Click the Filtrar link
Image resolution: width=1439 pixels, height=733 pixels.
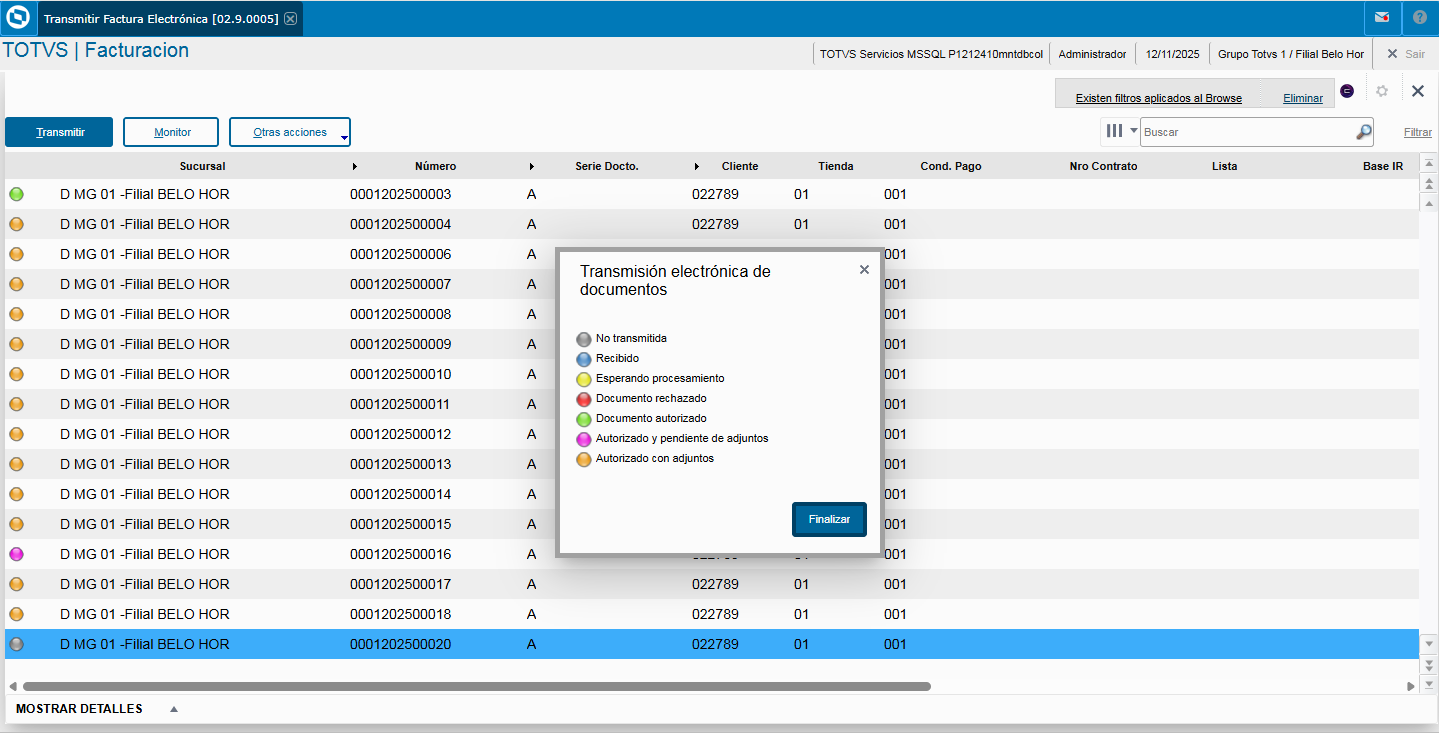(1418, 132)
